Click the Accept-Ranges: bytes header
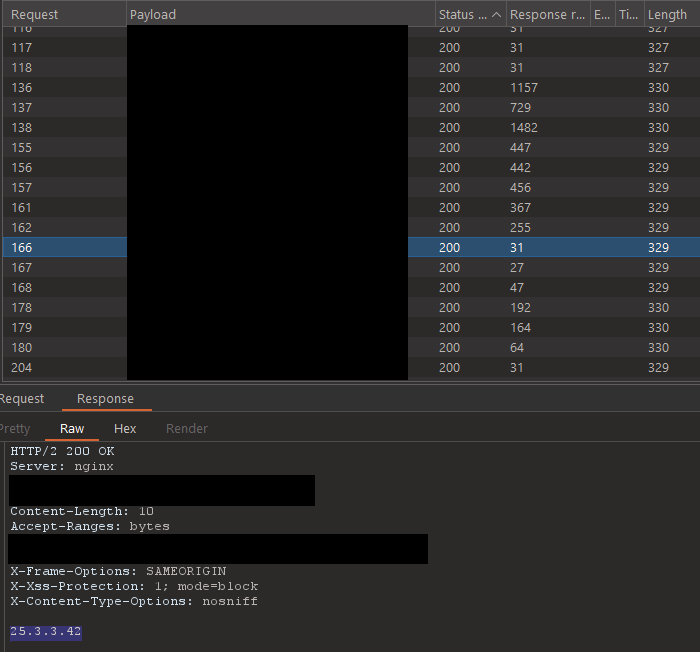This screenshot has width=700, height=652. (x=90, y=526)
